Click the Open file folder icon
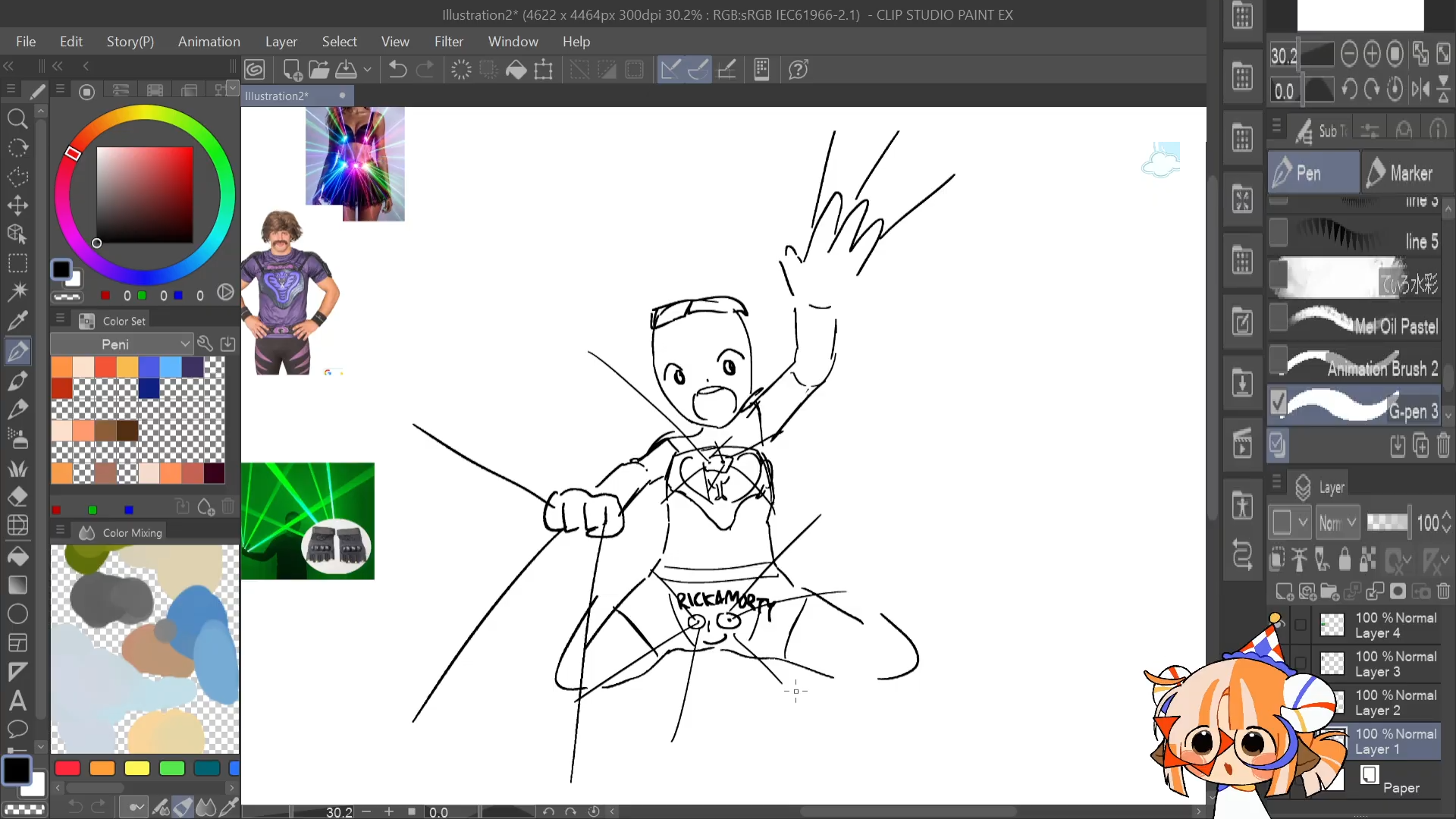 [319, 70]
